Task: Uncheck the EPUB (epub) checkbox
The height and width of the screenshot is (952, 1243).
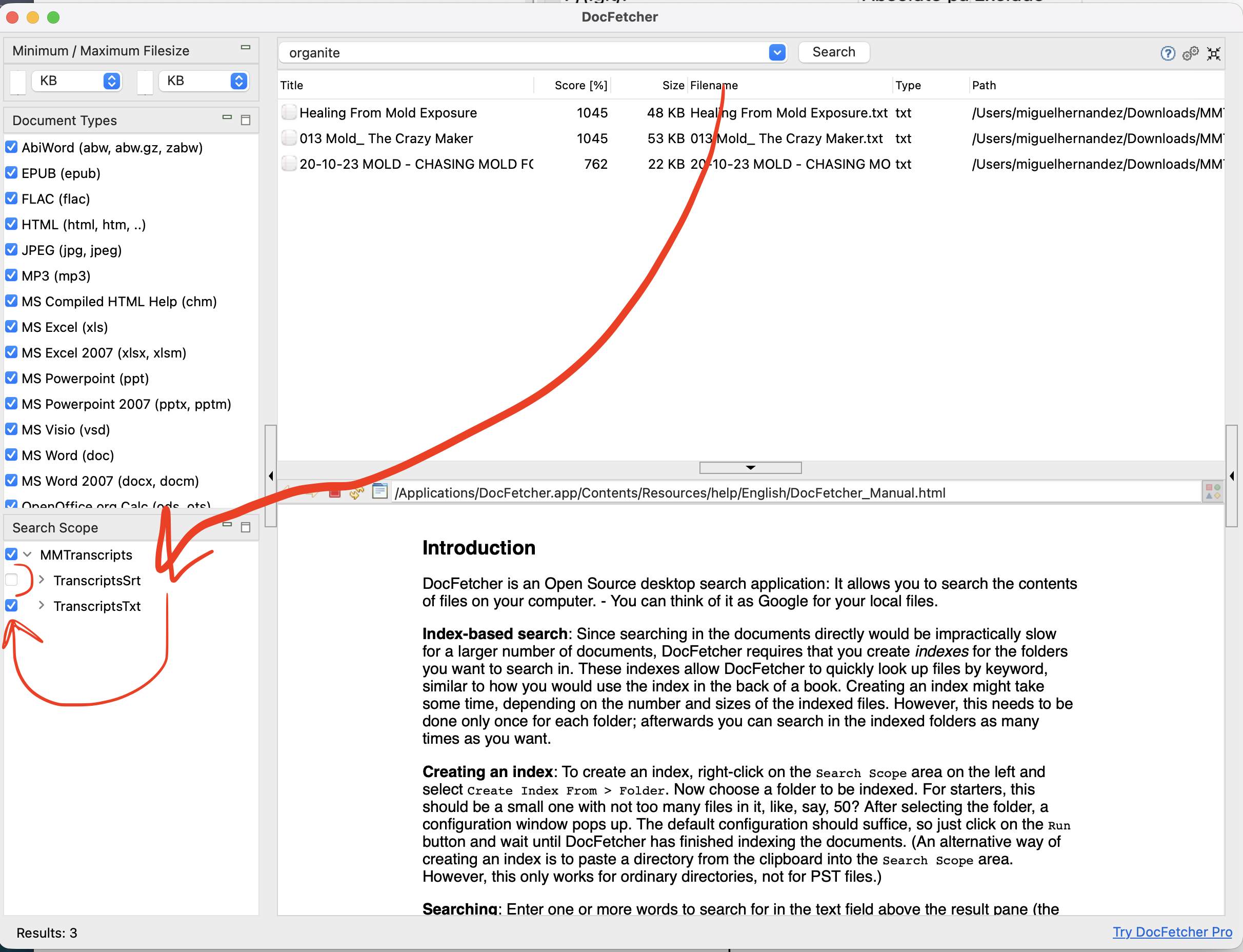Action: click(11, 173)
